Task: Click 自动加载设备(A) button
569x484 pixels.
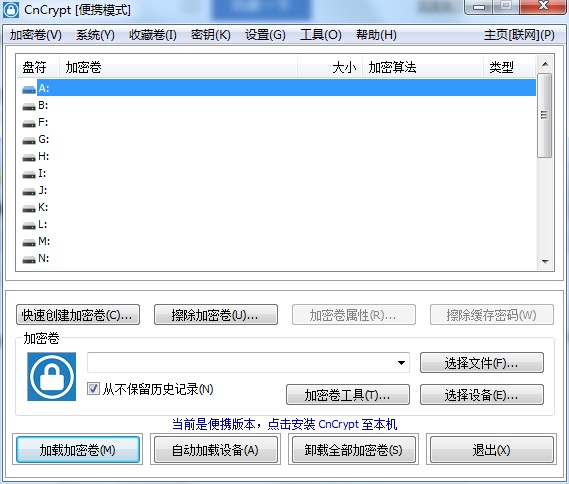Action: 216,450
